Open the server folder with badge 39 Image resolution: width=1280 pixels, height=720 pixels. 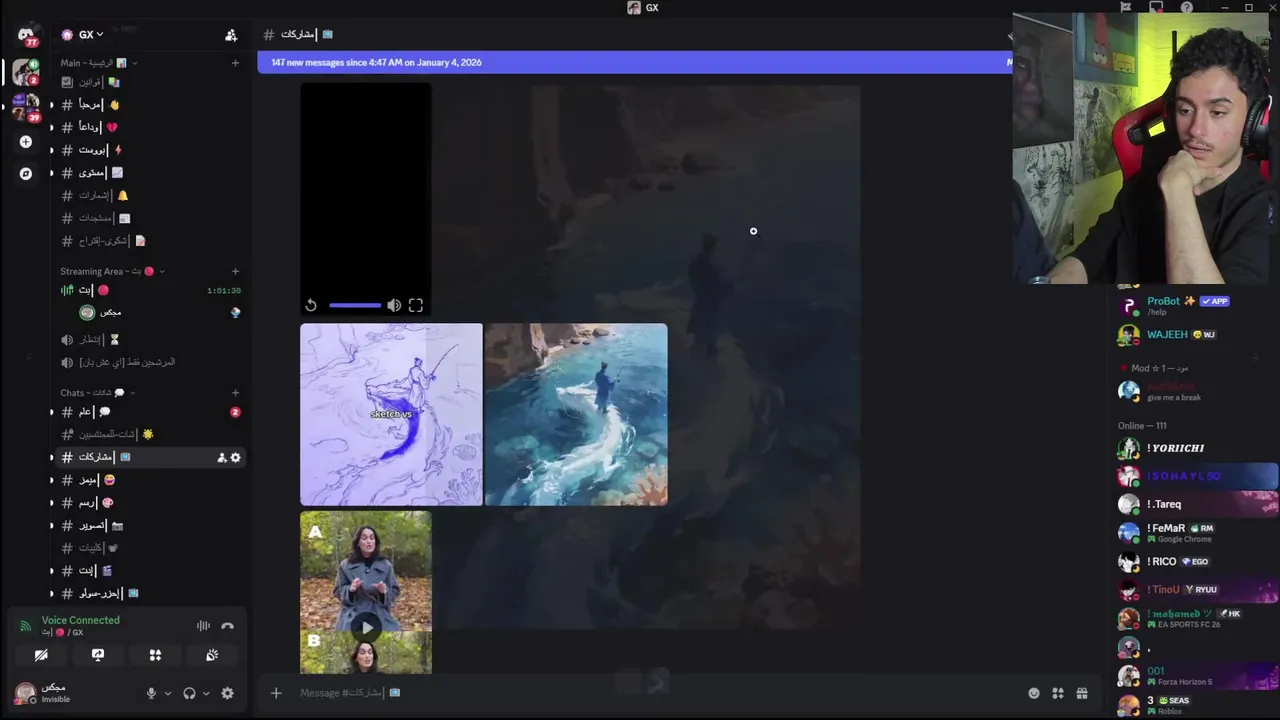point(25,108)
